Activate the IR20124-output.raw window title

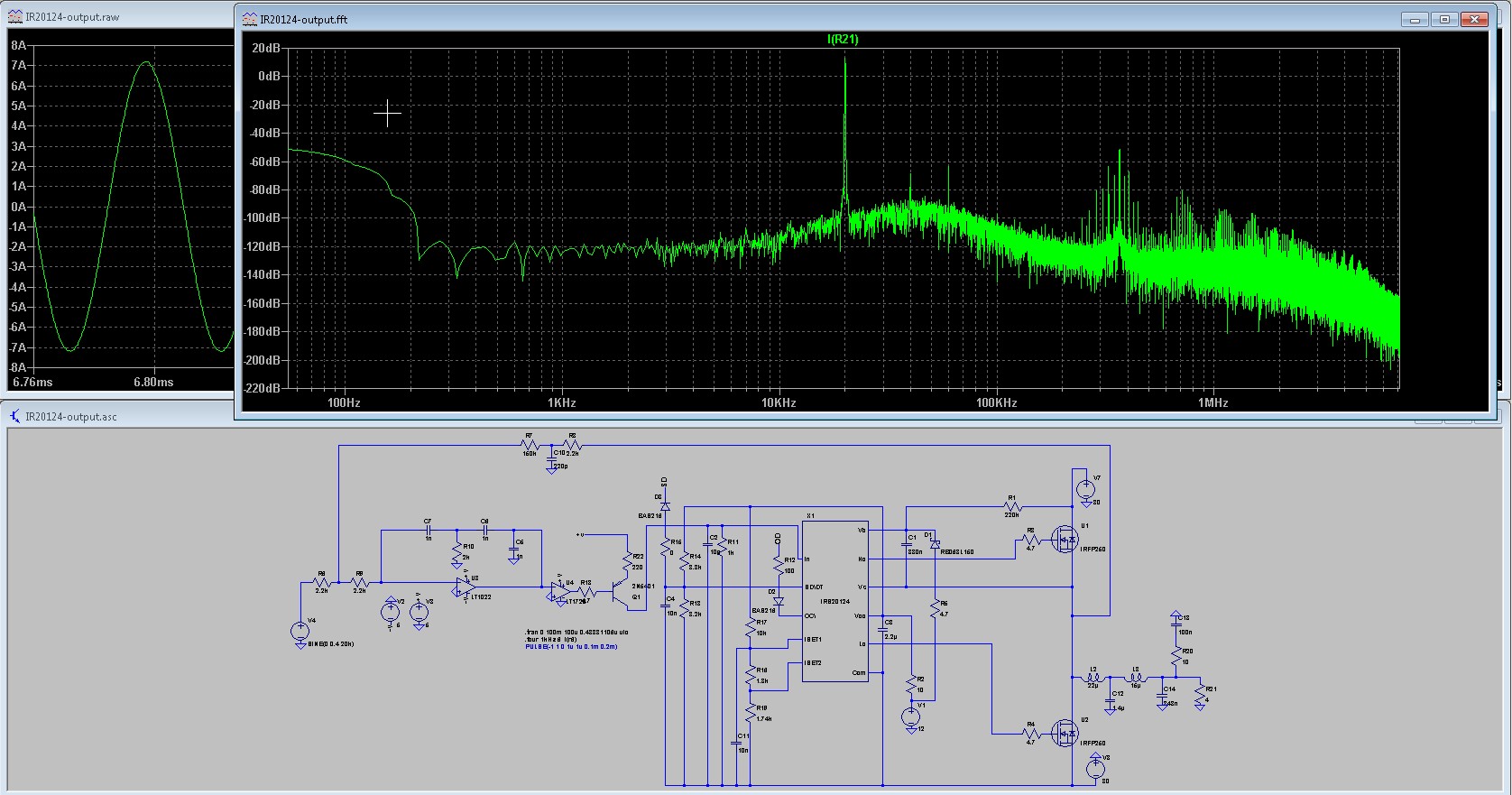(x=72, y=17)
